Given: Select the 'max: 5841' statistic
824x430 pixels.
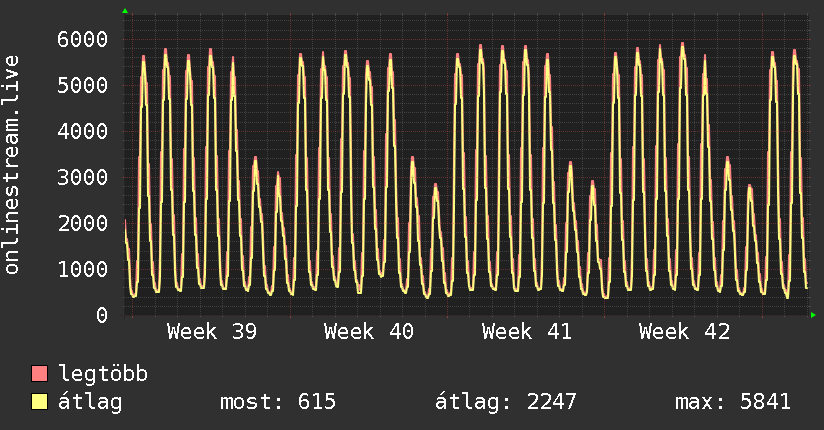Looking at the screenshot, I should tap(733, 402).
